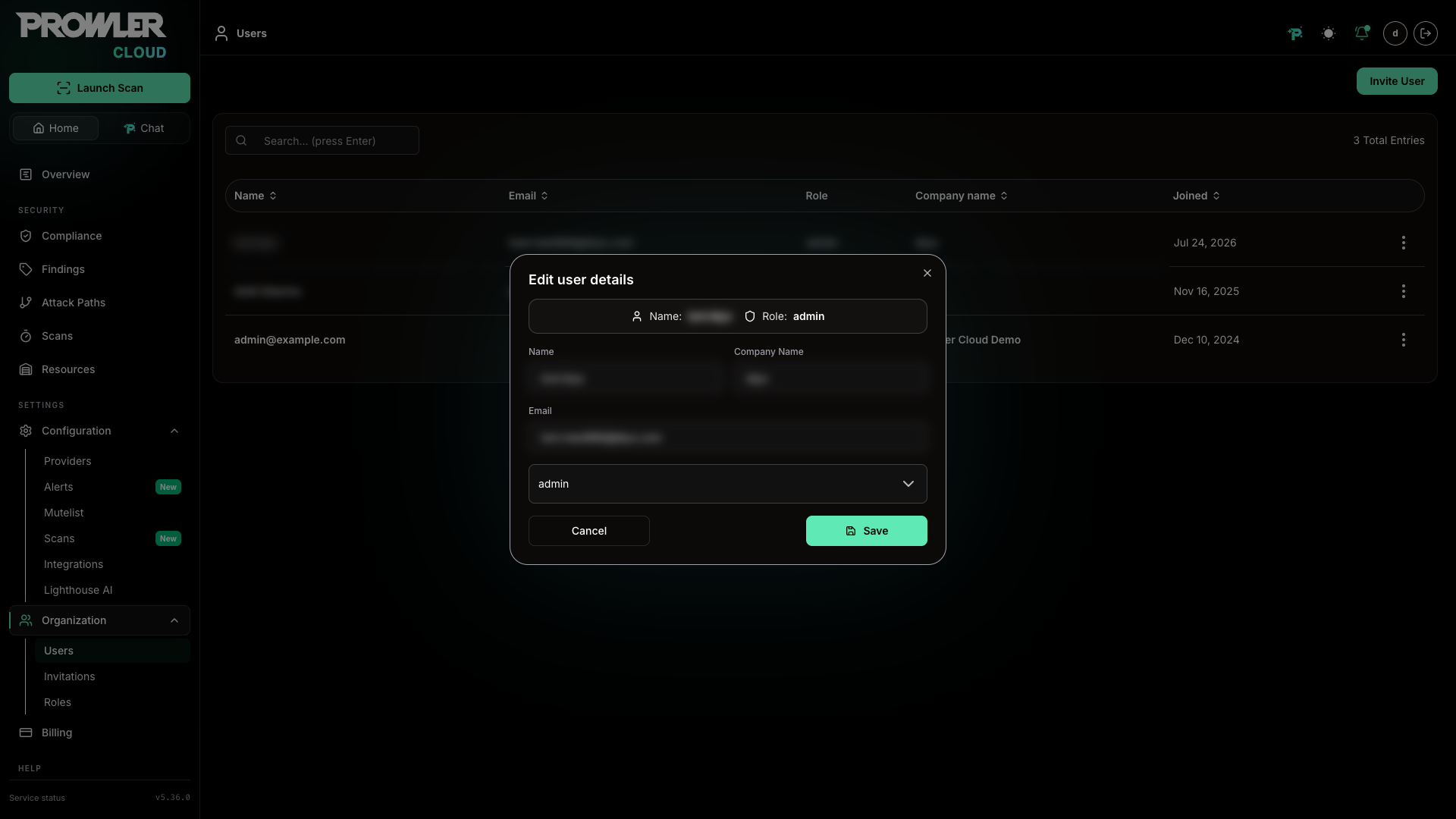Sort table by Company name column
This screenshot has height=819, width=1456.
[962, 196]
